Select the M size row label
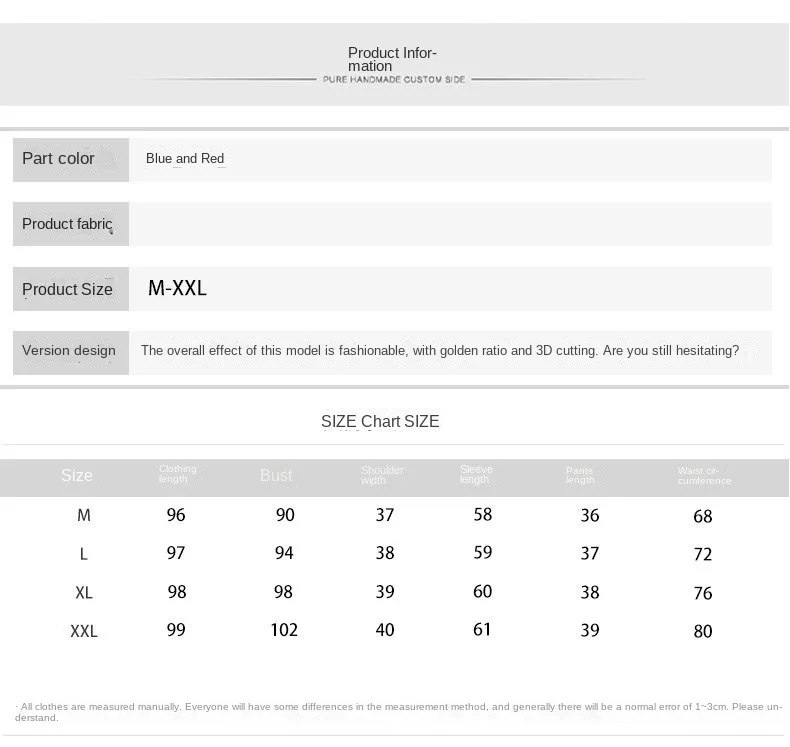 (x=84, y=515)
